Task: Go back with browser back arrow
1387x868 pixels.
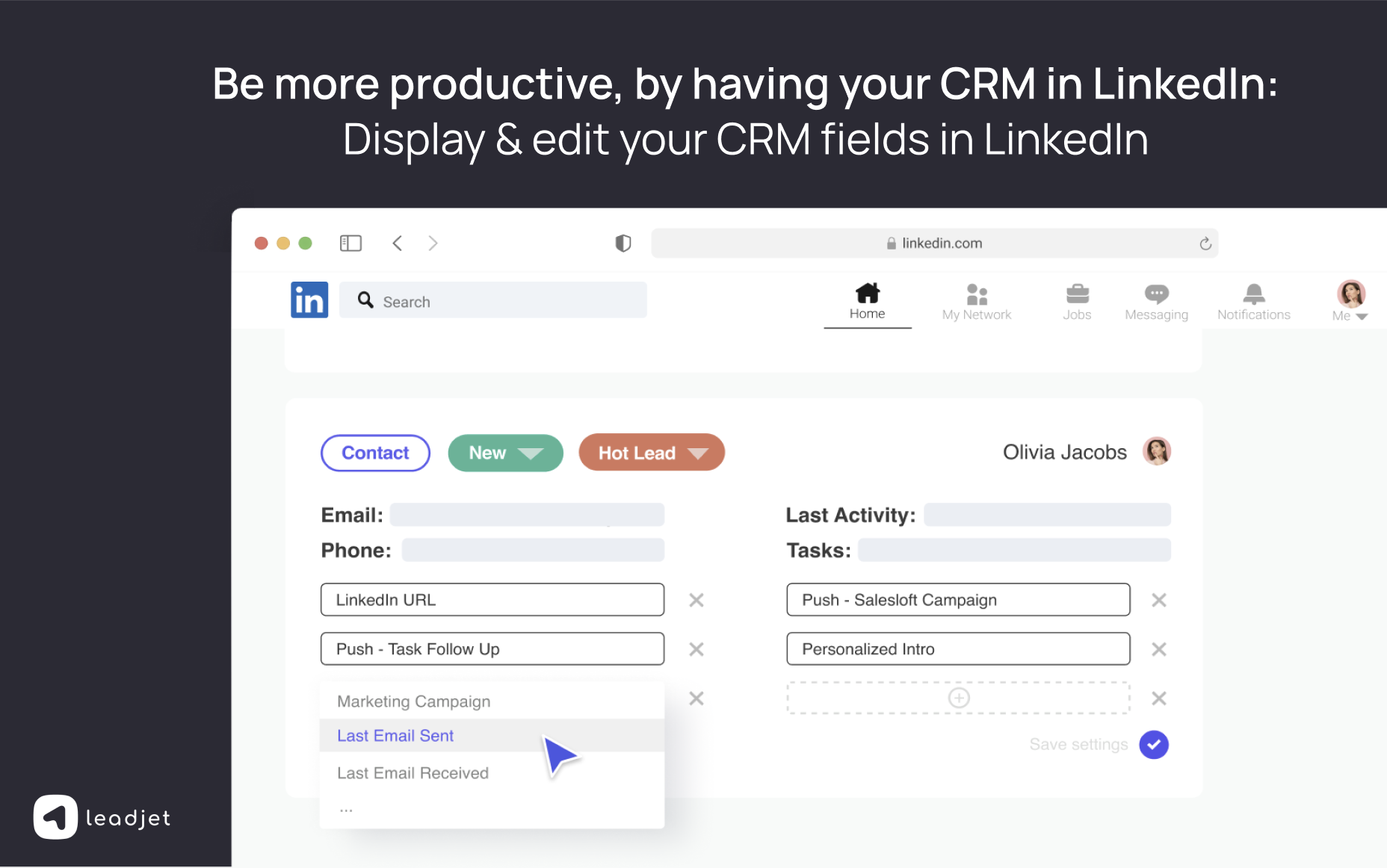Action: click(398, 244)
